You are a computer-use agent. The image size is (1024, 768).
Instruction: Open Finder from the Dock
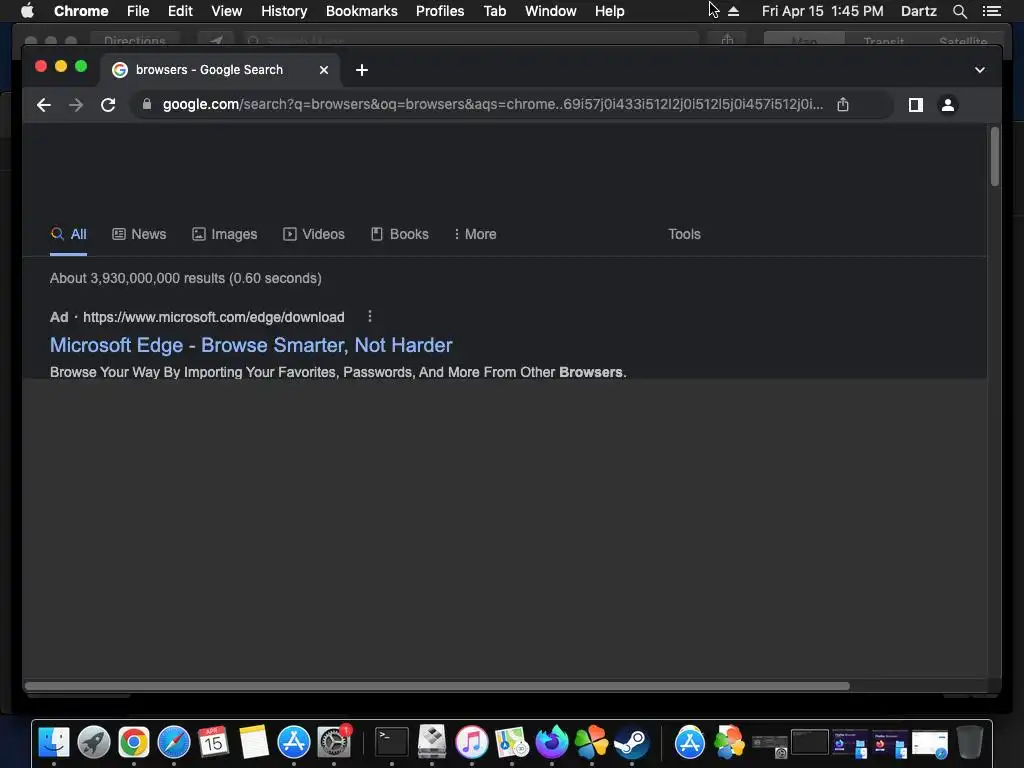click(54, 742)
